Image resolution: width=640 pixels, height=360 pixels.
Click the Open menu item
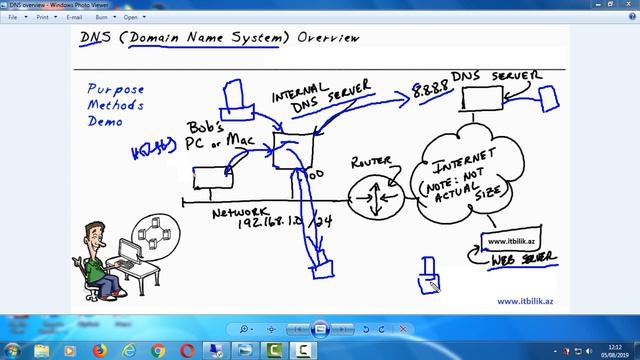click(130, 17)
